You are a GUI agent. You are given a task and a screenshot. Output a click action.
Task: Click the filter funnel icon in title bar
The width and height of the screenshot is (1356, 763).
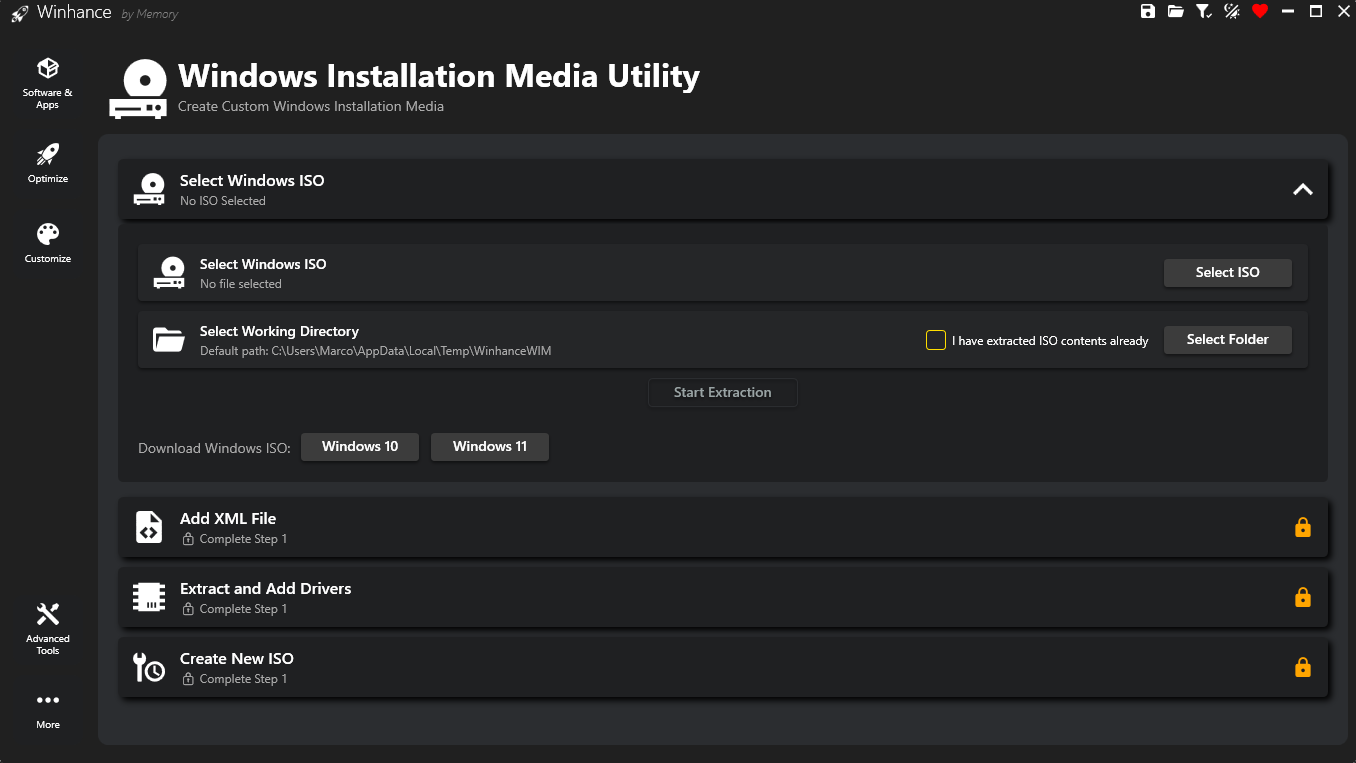tap(1204, 12)
